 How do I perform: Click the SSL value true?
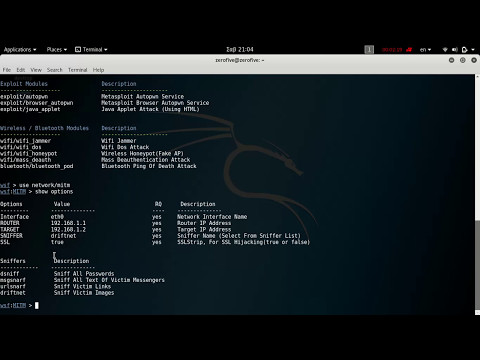pyautogui.click(x=57, y=242)
